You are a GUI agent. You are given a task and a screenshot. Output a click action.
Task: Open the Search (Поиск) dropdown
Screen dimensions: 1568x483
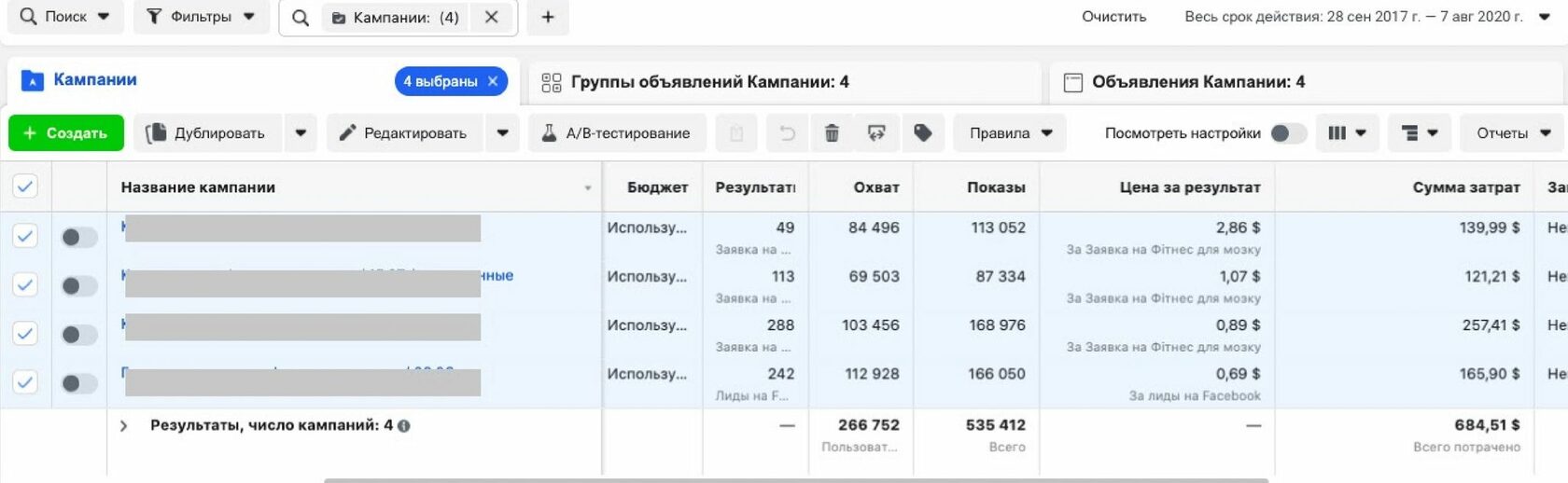pyautogui.click(x=65, y=17)
